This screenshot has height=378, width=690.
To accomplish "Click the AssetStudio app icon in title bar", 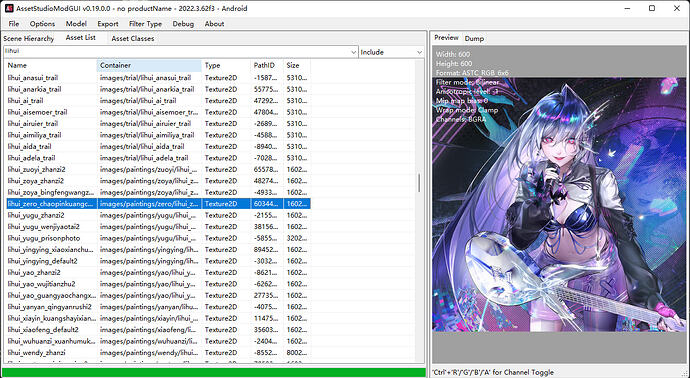I will [9, 8].
